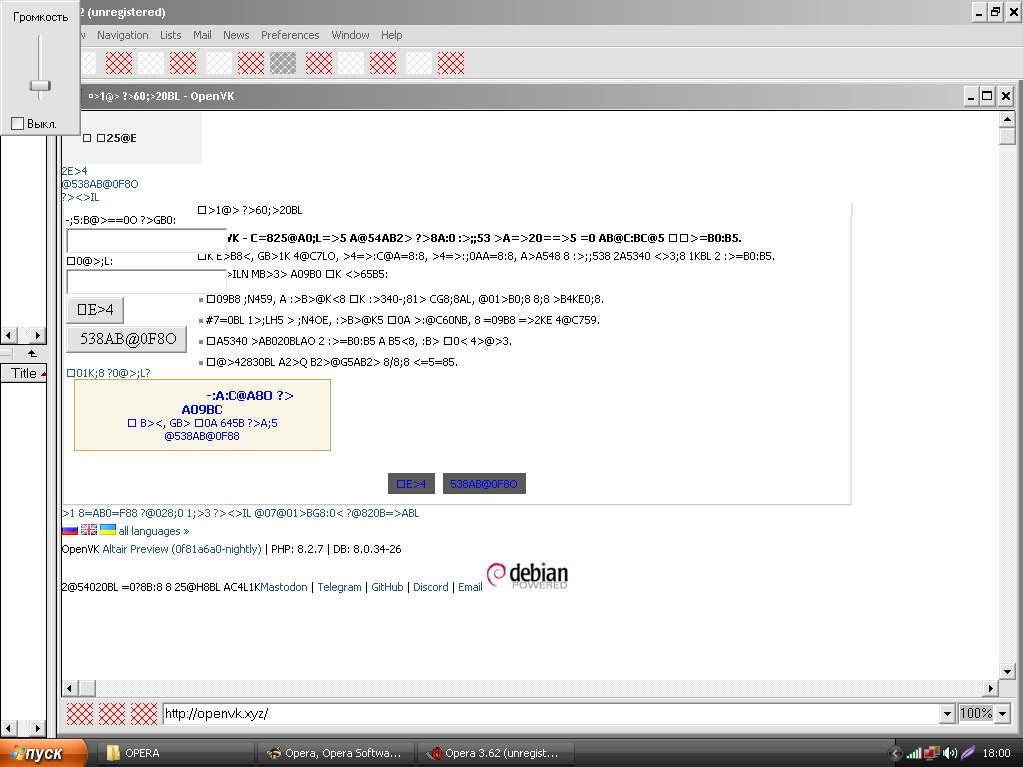
Task: Open the network computers tray icon
Action: click(x=932, y=753)
